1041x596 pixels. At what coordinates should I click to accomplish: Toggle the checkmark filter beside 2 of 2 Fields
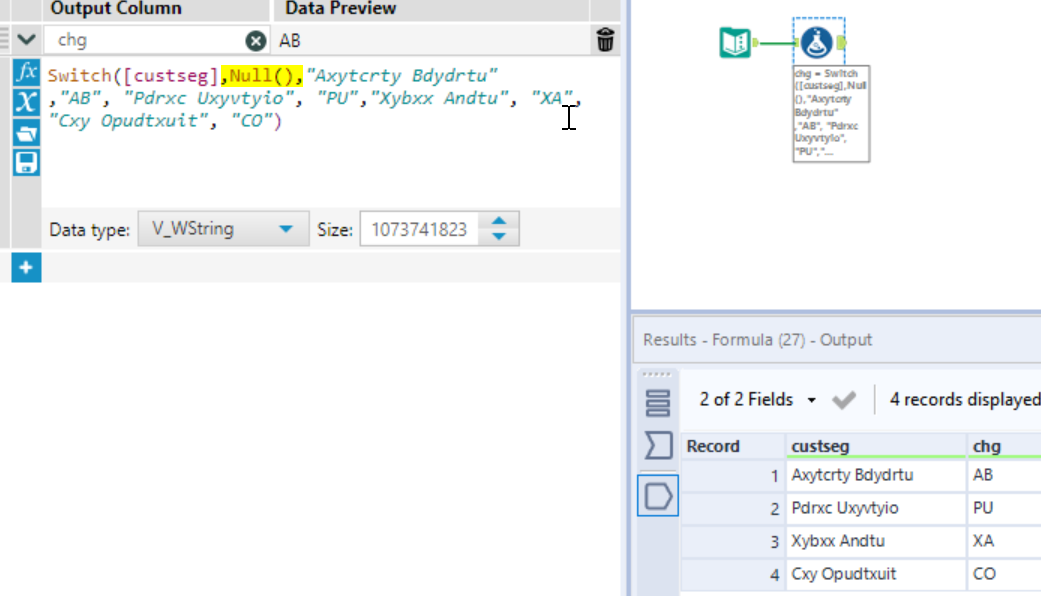tap(845, 399)
